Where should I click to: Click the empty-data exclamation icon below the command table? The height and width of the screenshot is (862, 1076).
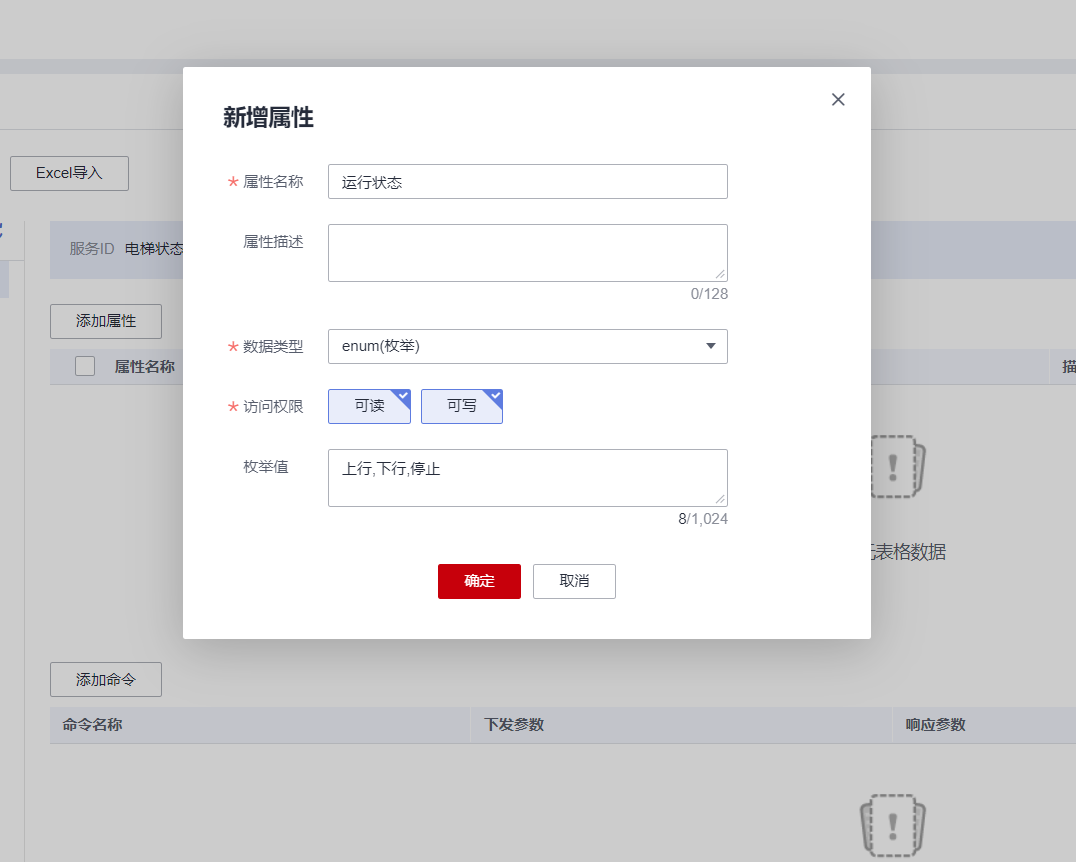(892, 825)
